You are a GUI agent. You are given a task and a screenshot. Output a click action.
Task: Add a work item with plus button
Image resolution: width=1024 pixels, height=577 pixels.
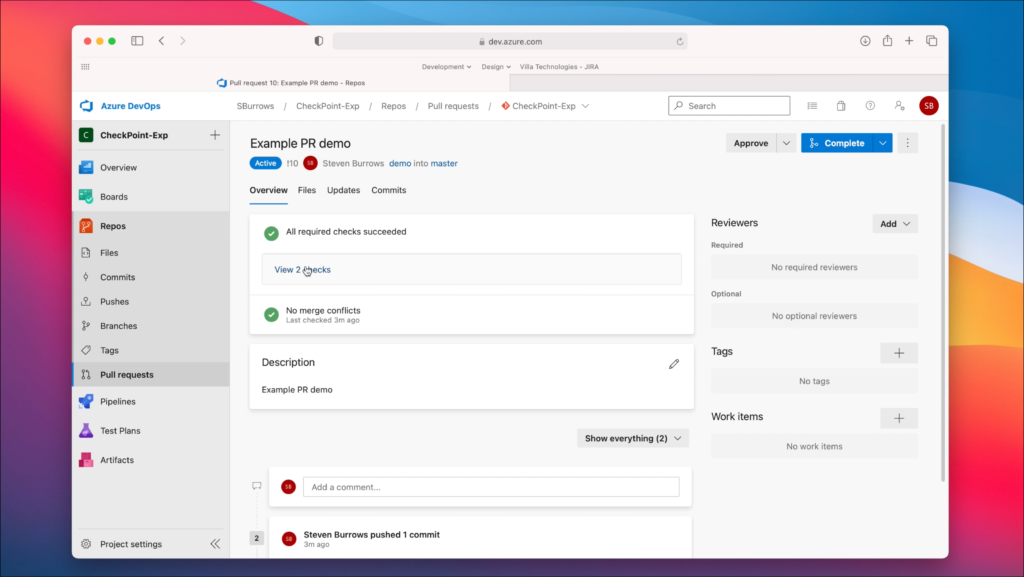pyautogui.click(x=899, y=418)
